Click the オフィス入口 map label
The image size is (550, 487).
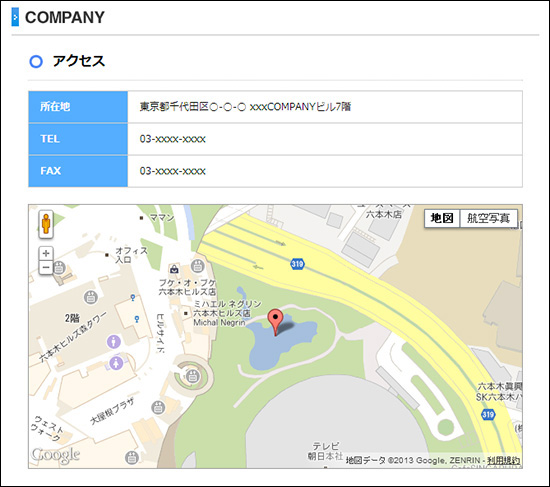tap(132, 255)
